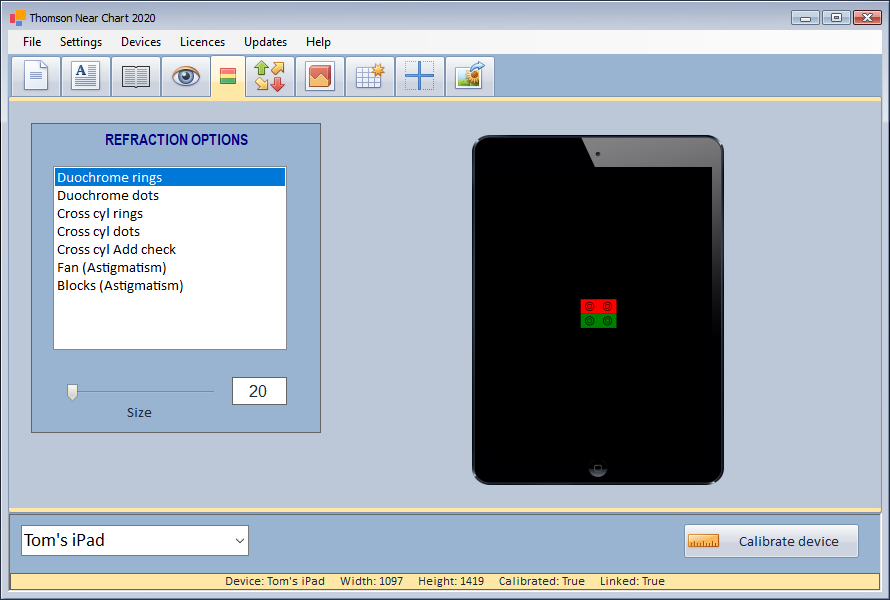Select the text document chart icon
The image size is (890, 600).
point(86,77)
